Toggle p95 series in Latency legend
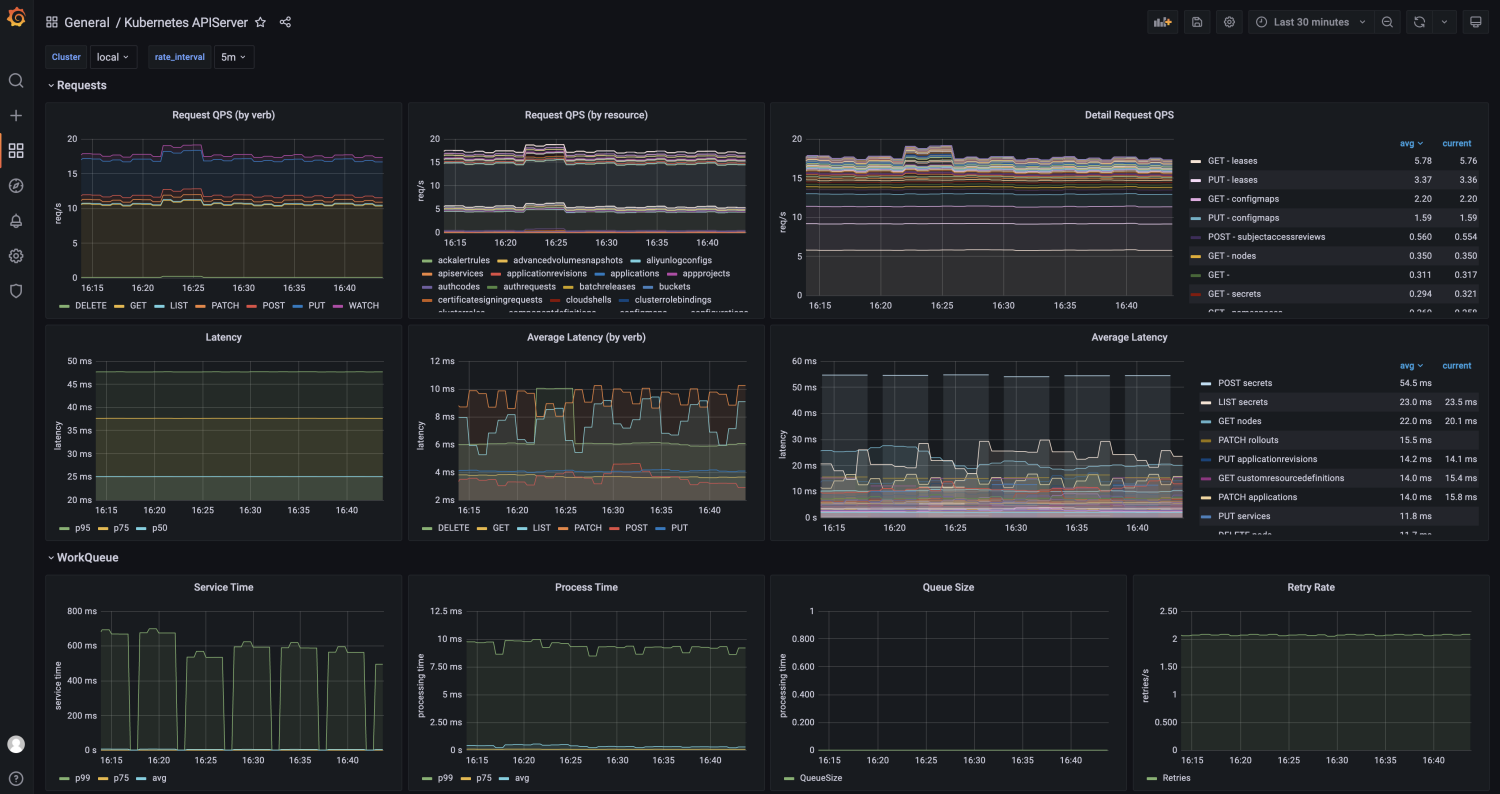The height and width of the screenshot is (794, 1500). point(81,528)
